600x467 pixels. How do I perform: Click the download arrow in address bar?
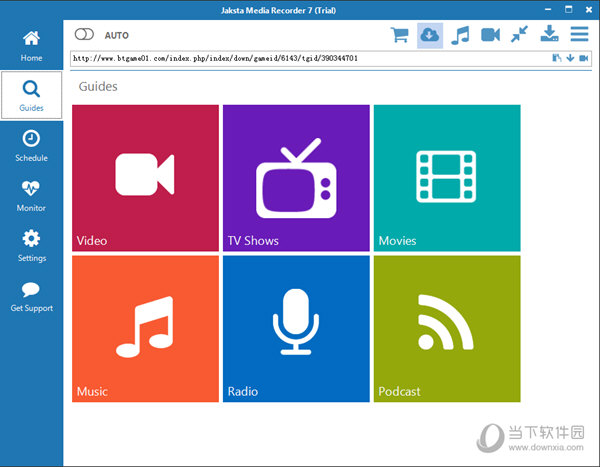tap(570, 58)
